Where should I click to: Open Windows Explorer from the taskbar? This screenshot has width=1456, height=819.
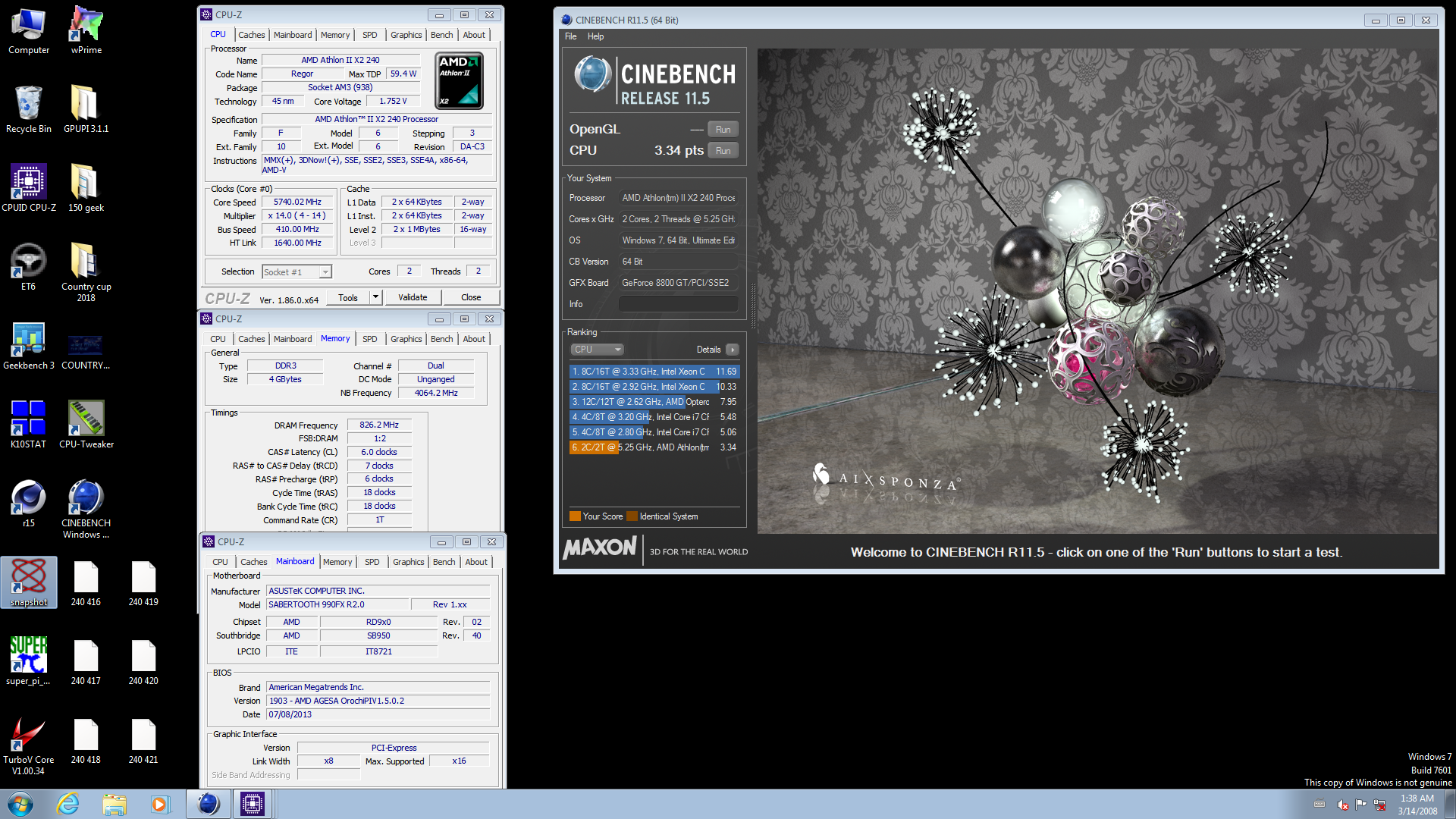[x=115, y=804]
